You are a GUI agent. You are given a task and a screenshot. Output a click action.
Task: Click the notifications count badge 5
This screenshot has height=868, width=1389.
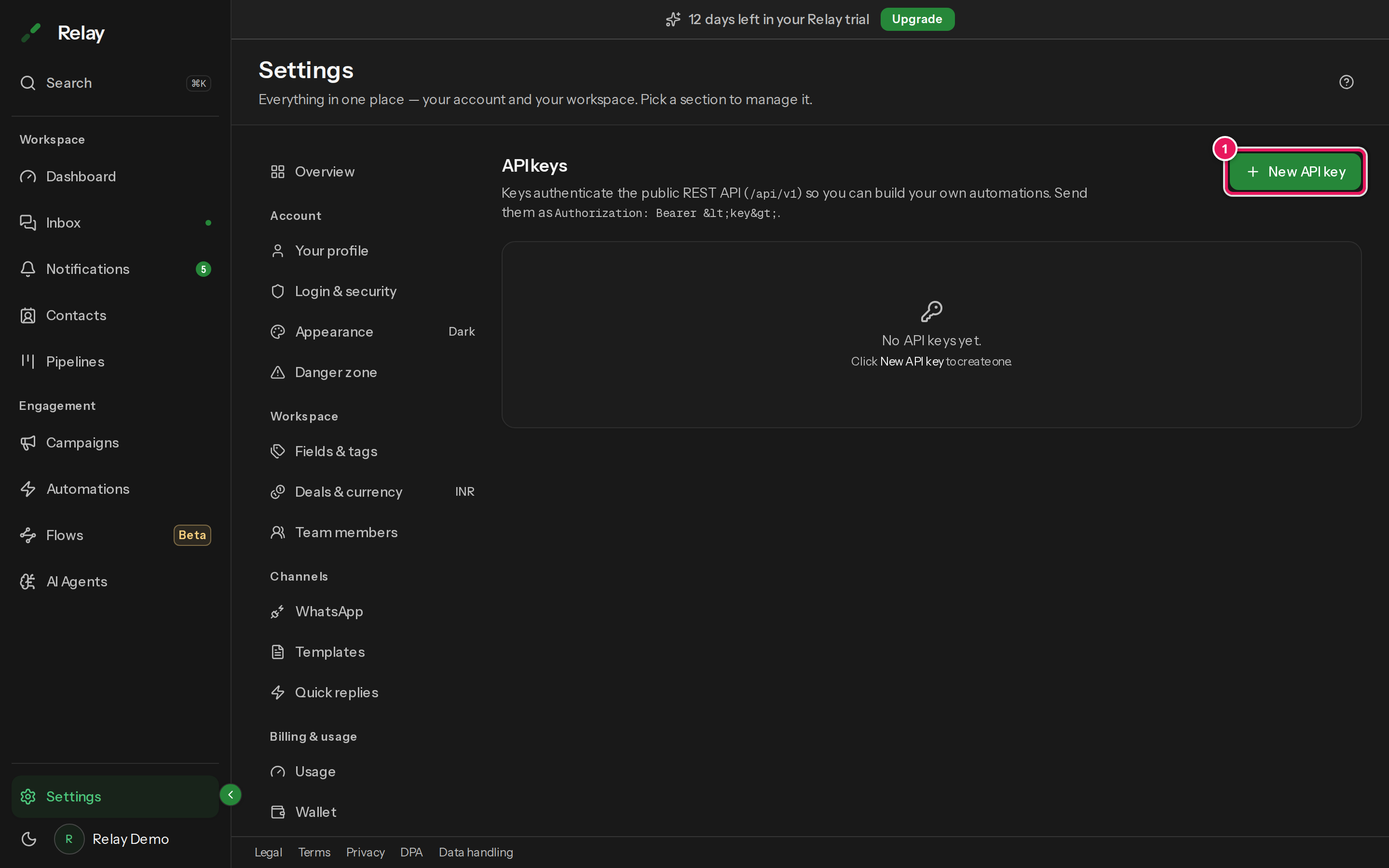203,269
